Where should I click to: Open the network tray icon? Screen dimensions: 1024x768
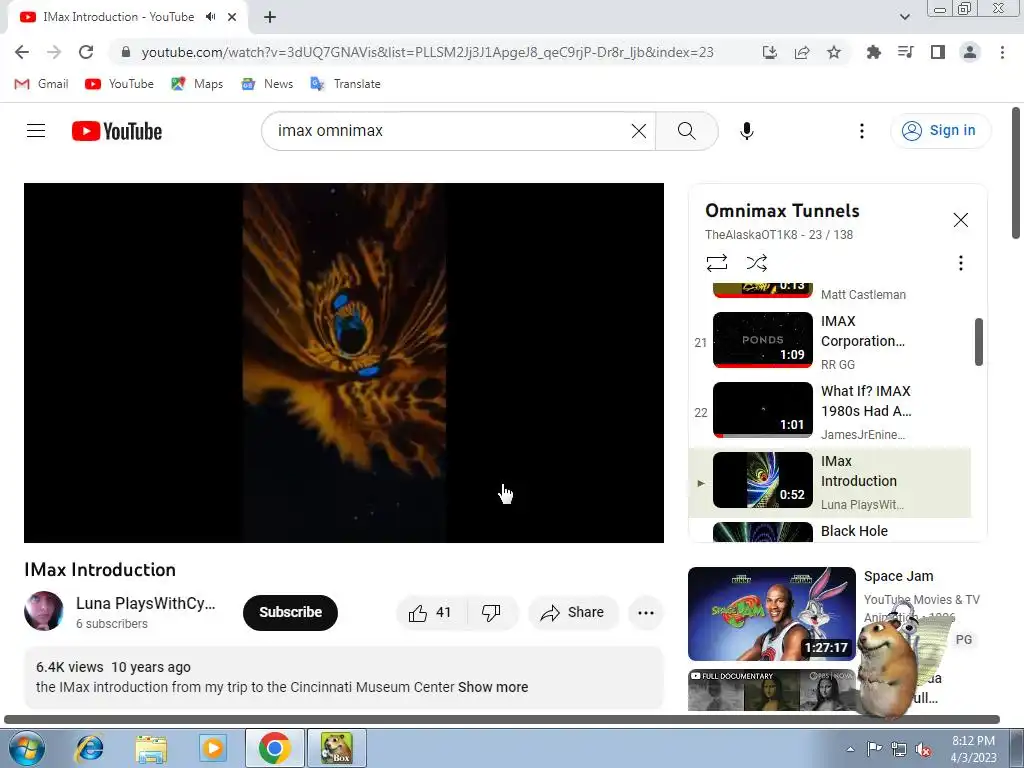899,749
